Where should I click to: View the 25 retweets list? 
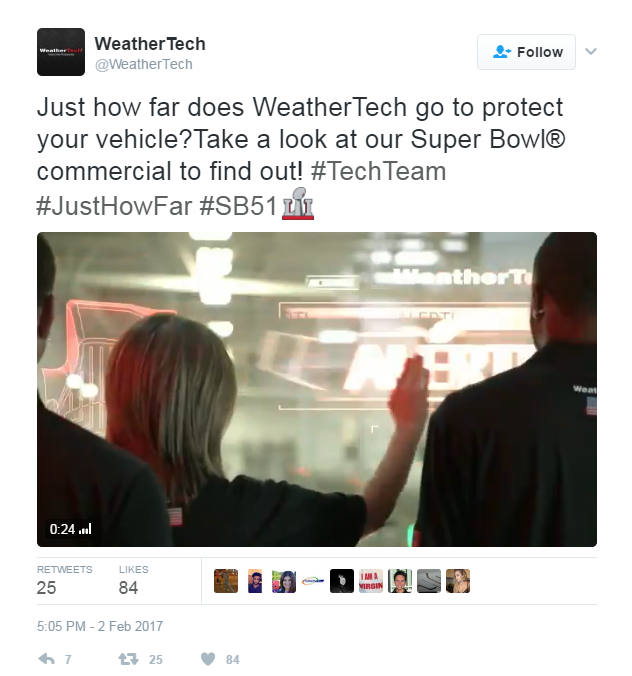pos(65,580)
